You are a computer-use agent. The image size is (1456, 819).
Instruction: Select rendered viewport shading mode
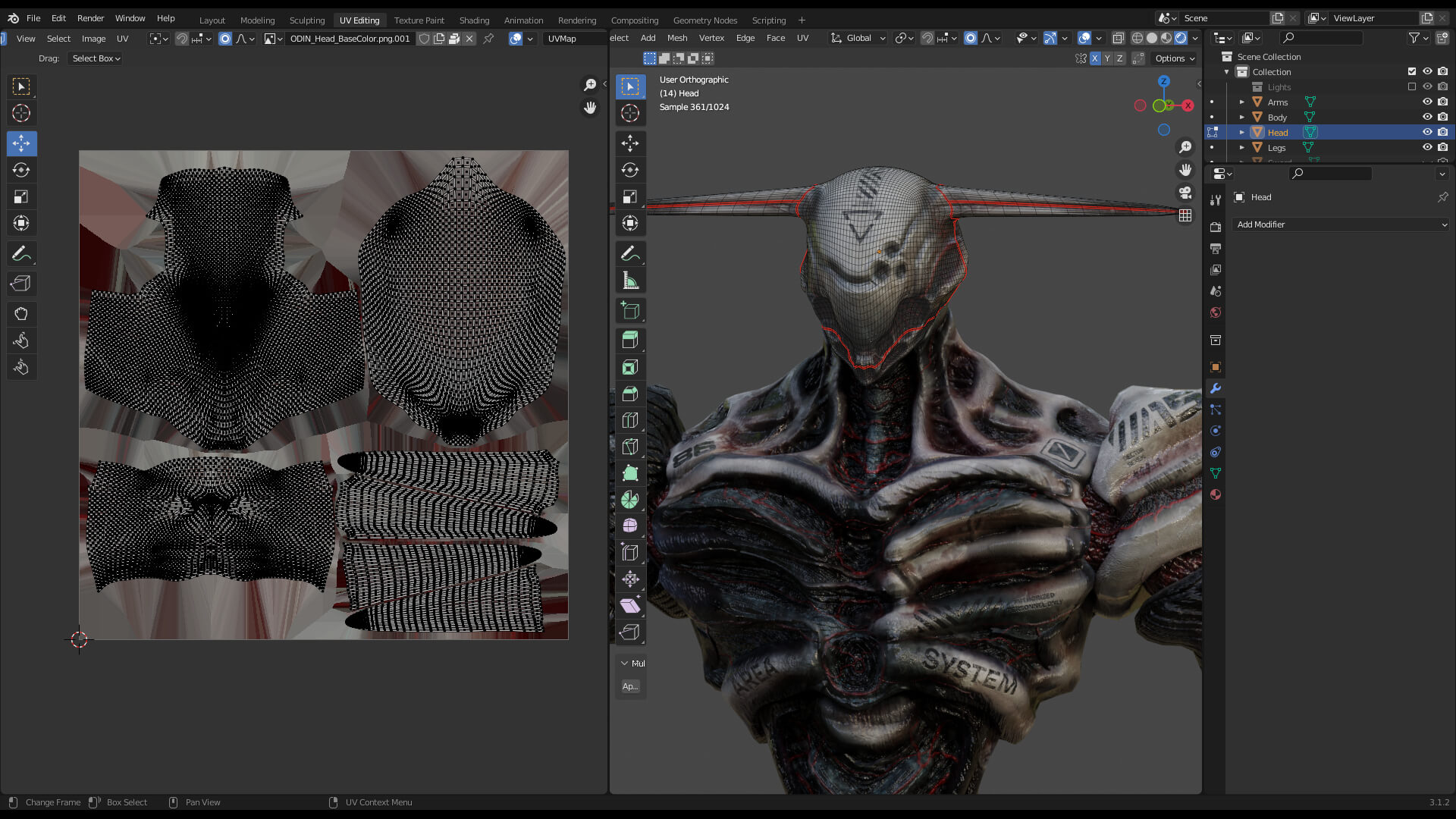(x=1181, y=38)
